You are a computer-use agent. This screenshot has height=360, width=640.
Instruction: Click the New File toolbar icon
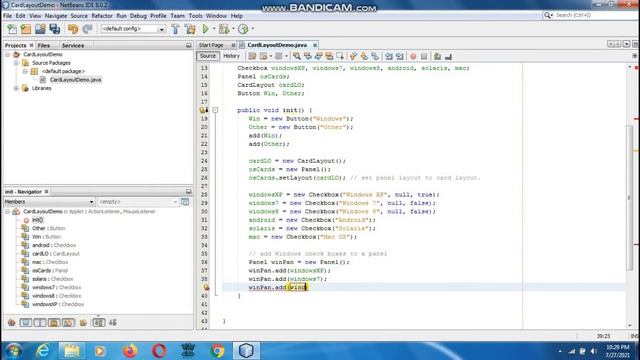point(12,29)
